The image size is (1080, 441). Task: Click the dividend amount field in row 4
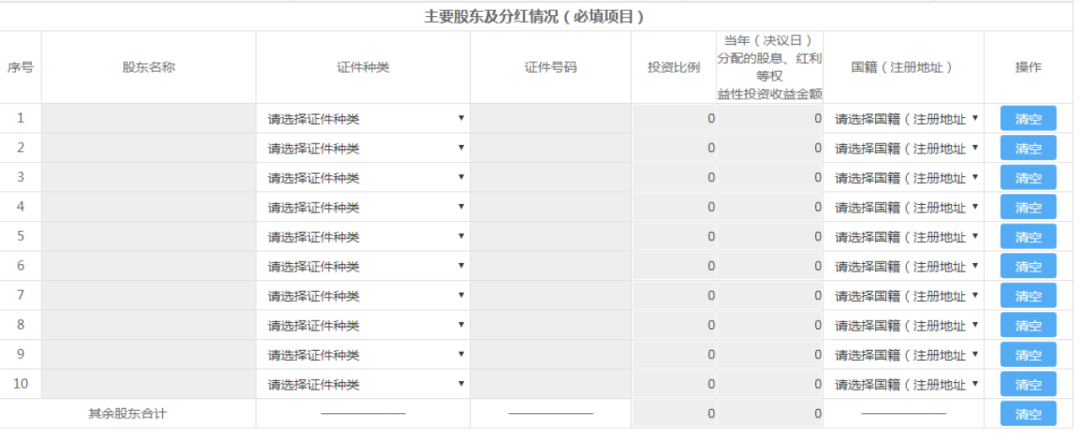click(769, 208)
